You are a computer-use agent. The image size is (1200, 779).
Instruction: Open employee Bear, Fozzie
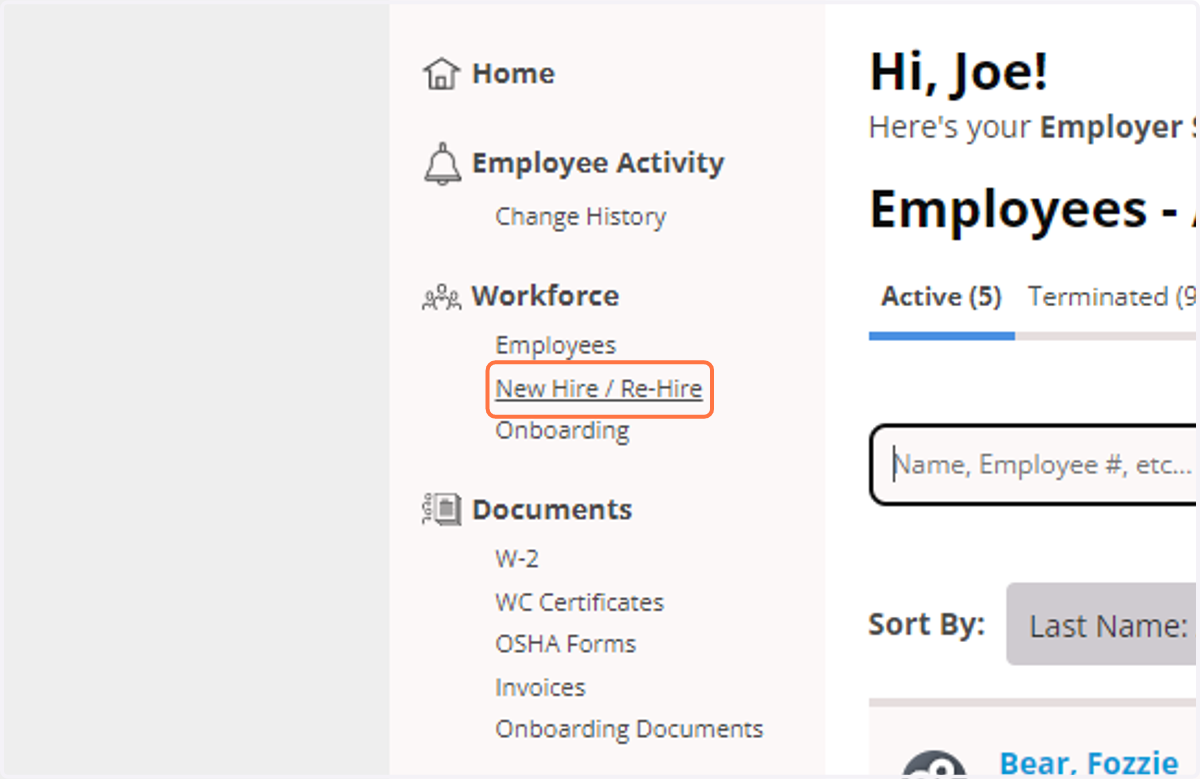coord(1089,764)
